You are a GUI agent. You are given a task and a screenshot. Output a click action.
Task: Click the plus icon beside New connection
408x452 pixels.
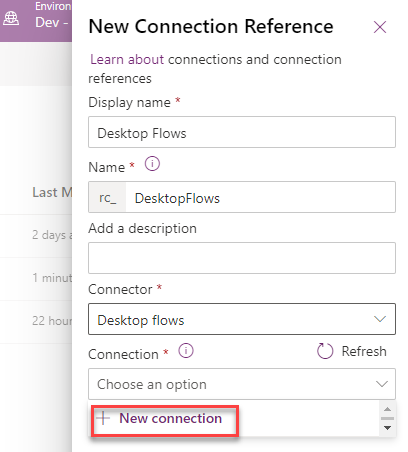[x=103, y=418]
